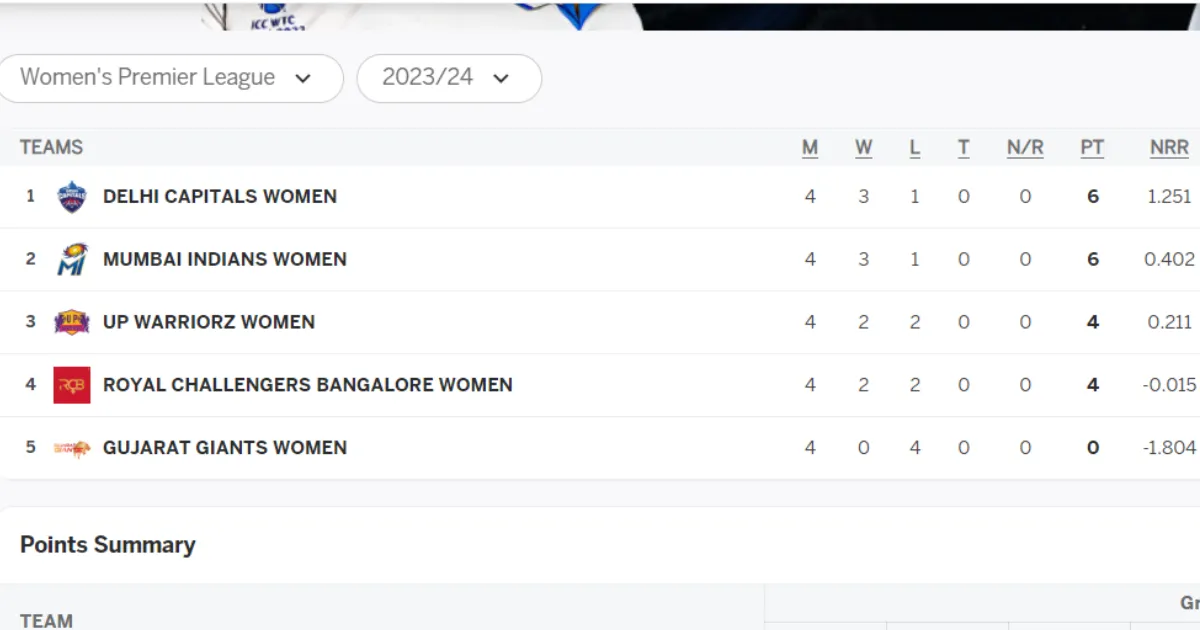Click the Royal Challengers Bangalore red logo
The width and height of the screenshot is (1200, 630).
(71, 385)
